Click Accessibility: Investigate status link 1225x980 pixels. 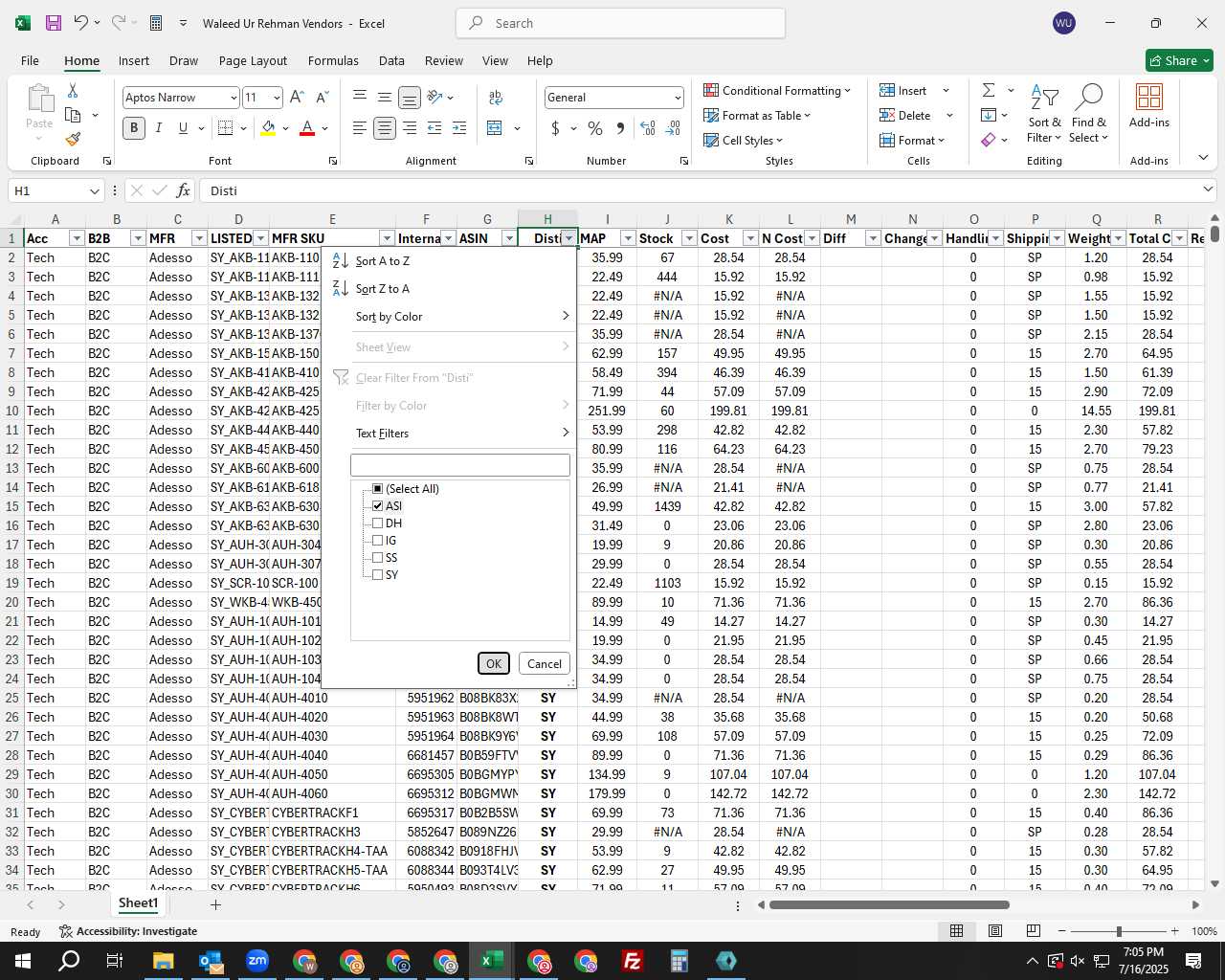point(128,931)
